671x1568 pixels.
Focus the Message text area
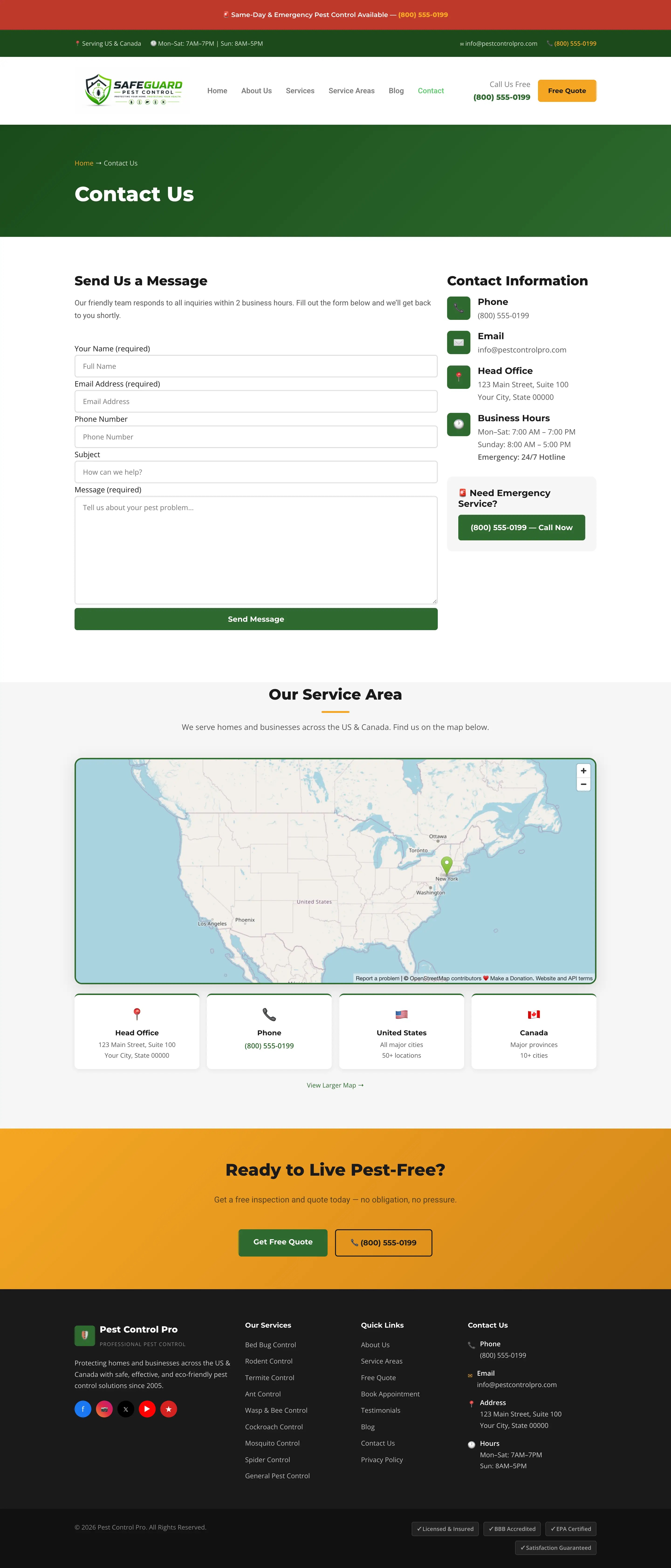(x=256, y=550)
